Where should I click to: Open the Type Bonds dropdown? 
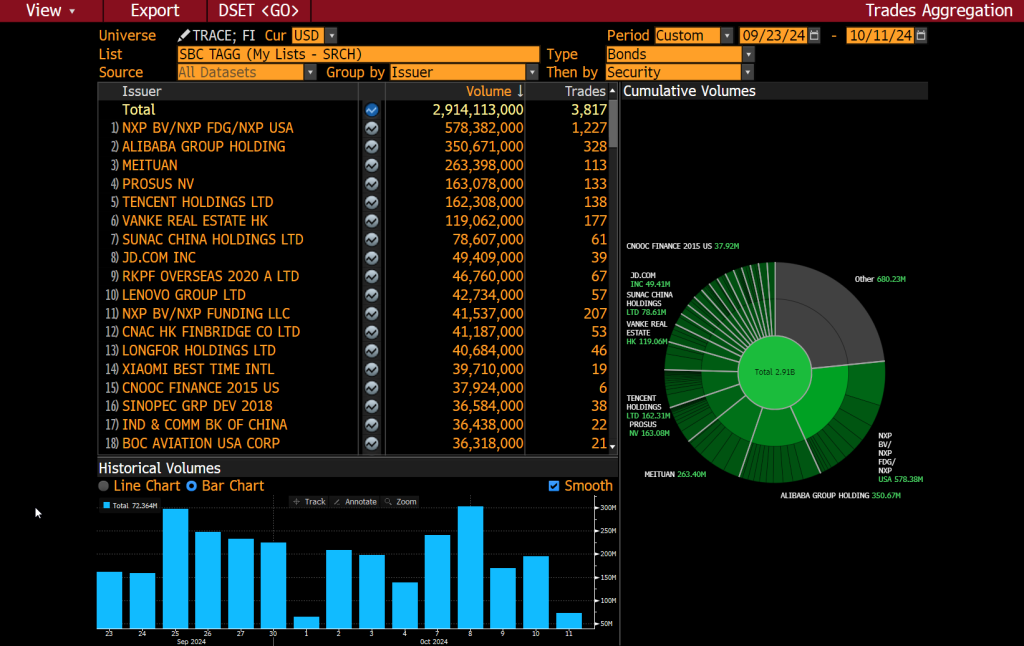pyautogui.click(x=748, y=54)
